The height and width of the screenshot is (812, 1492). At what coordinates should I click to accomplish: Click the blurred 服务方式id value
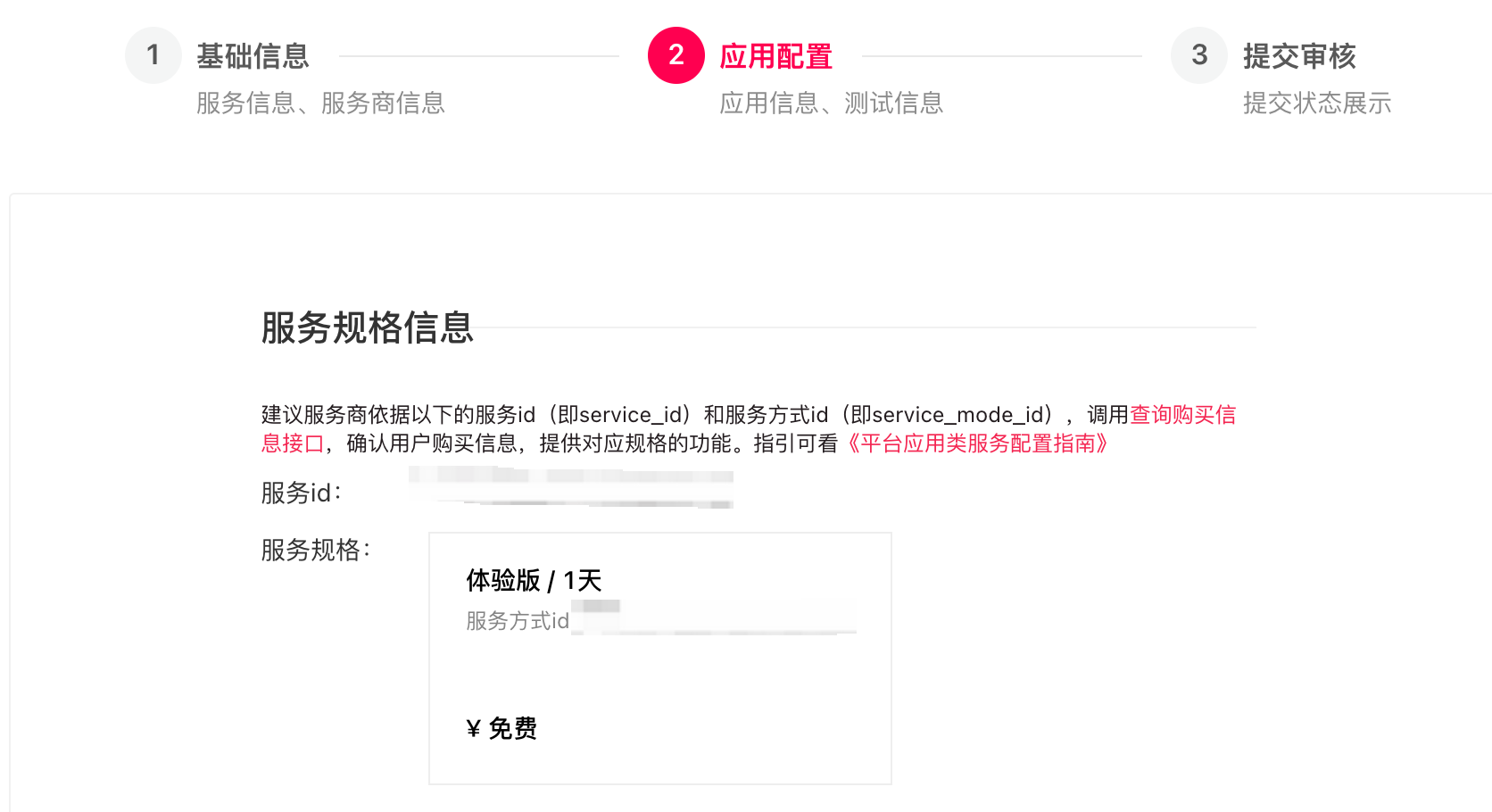(x=714, y=618)
